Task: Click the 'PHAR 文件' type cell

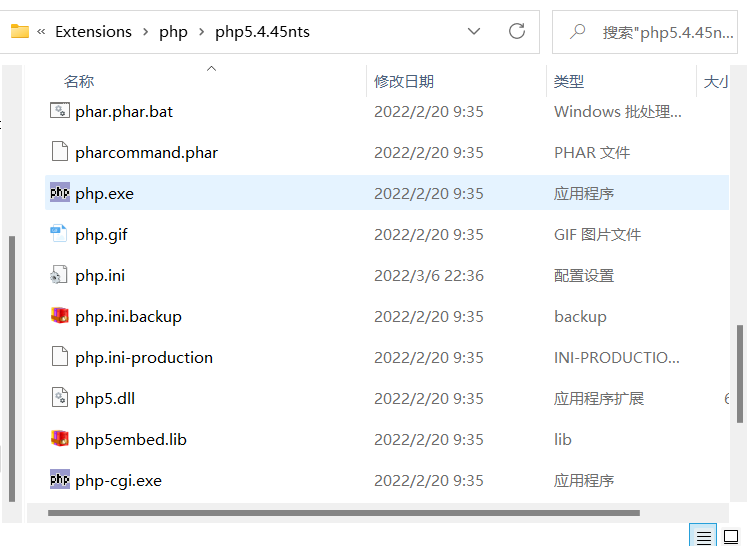Action: tap(592, 152)
